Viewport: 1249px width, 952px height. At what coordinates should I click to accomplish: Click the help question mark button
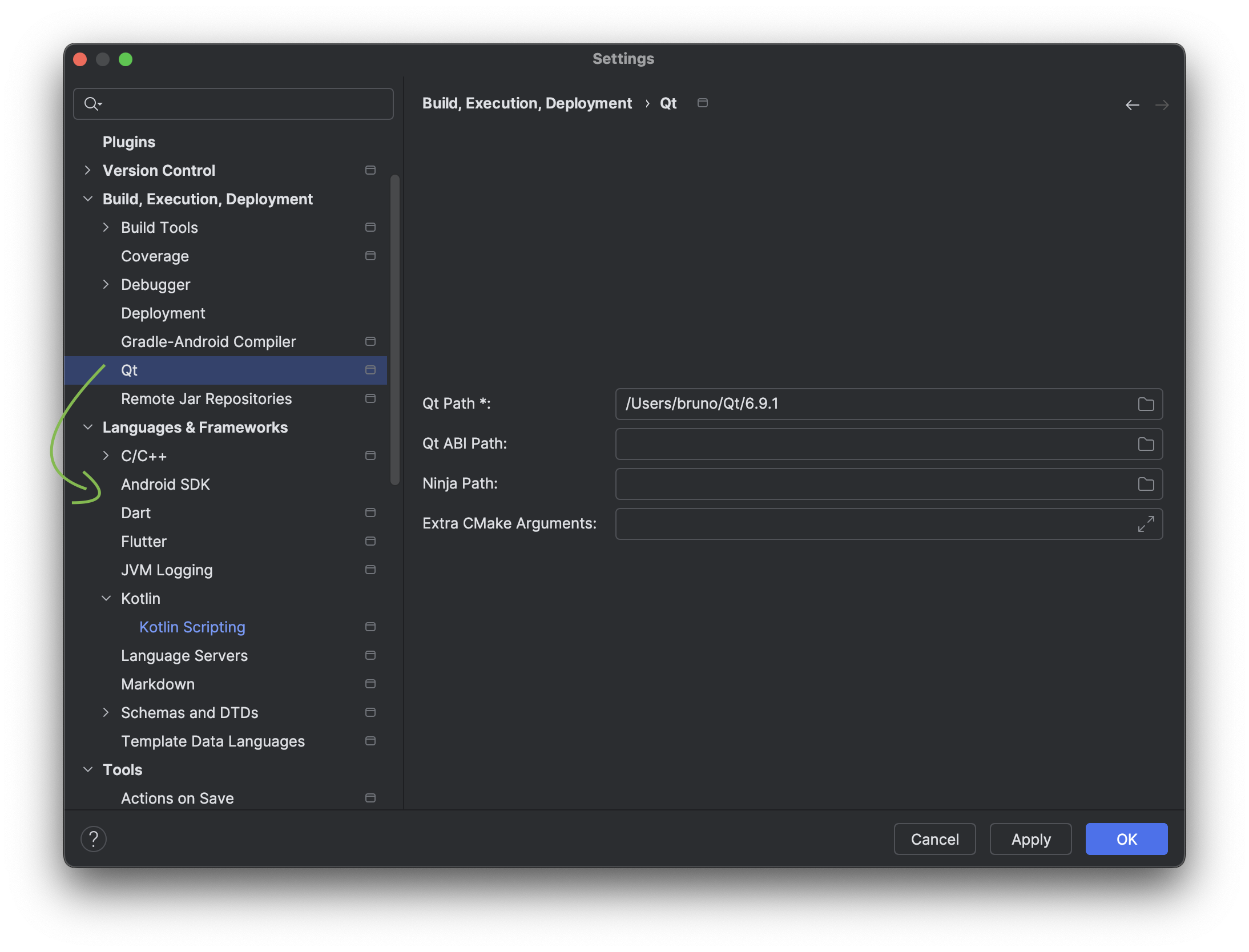pyautogui.click(x=94, y=839)
